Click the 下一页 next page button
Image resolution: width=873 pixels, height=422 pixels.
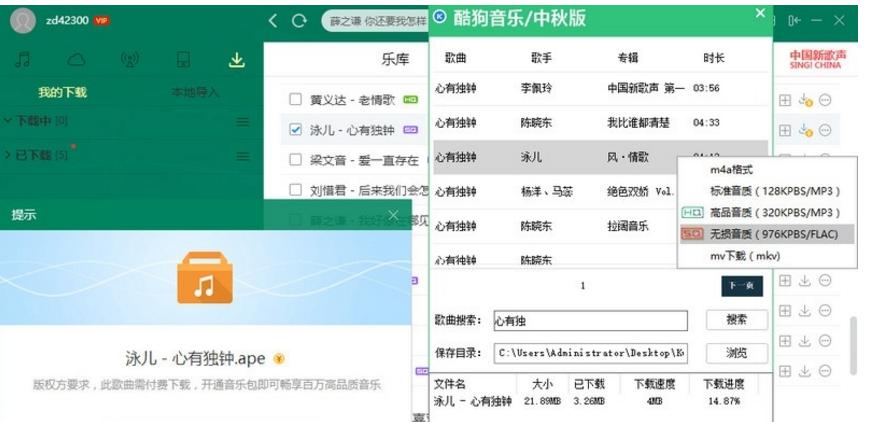(x=742, y=286)
